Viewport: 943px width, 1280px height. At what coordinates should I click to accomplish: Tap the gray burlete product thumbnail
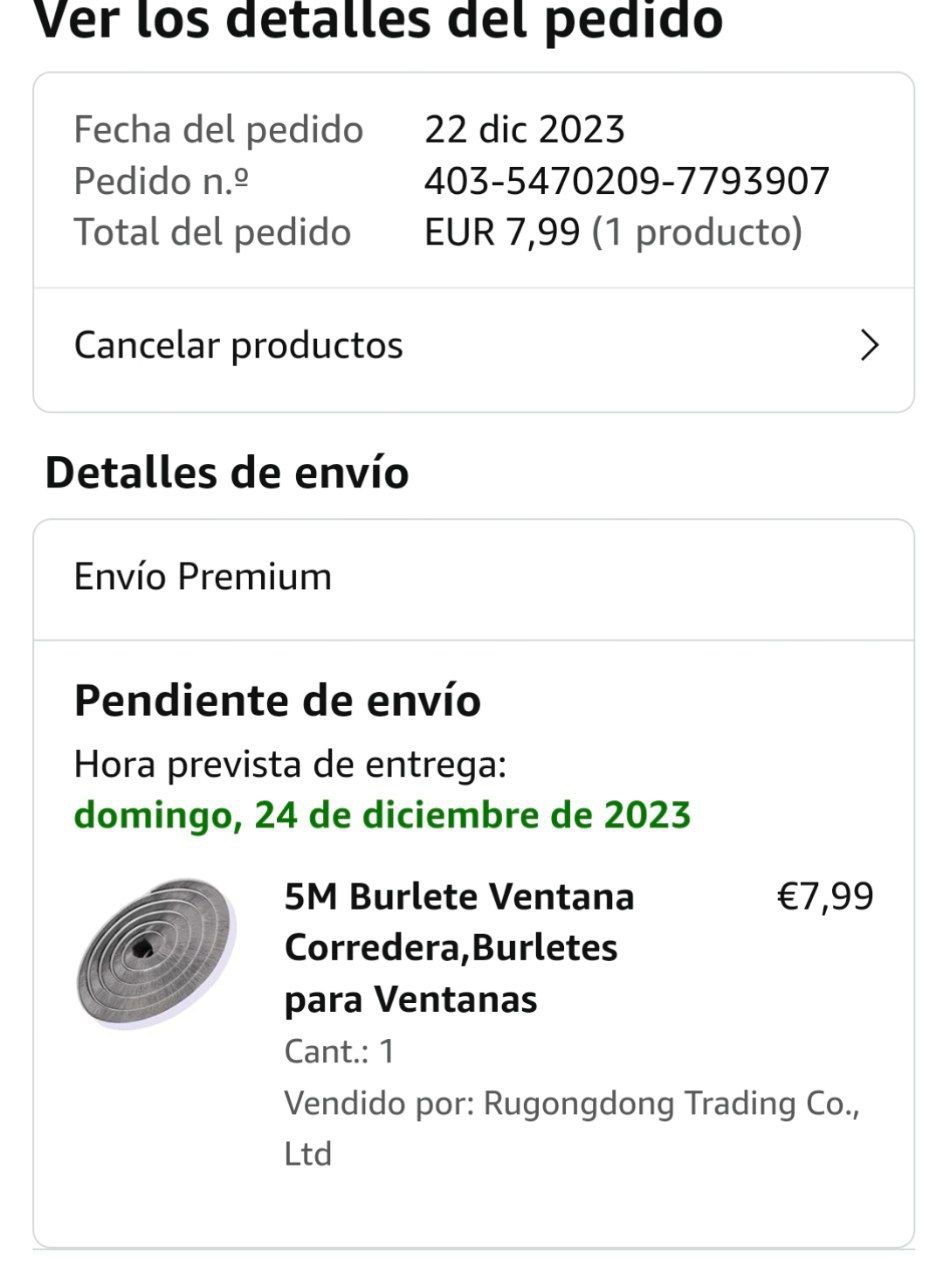pos(157,954)
